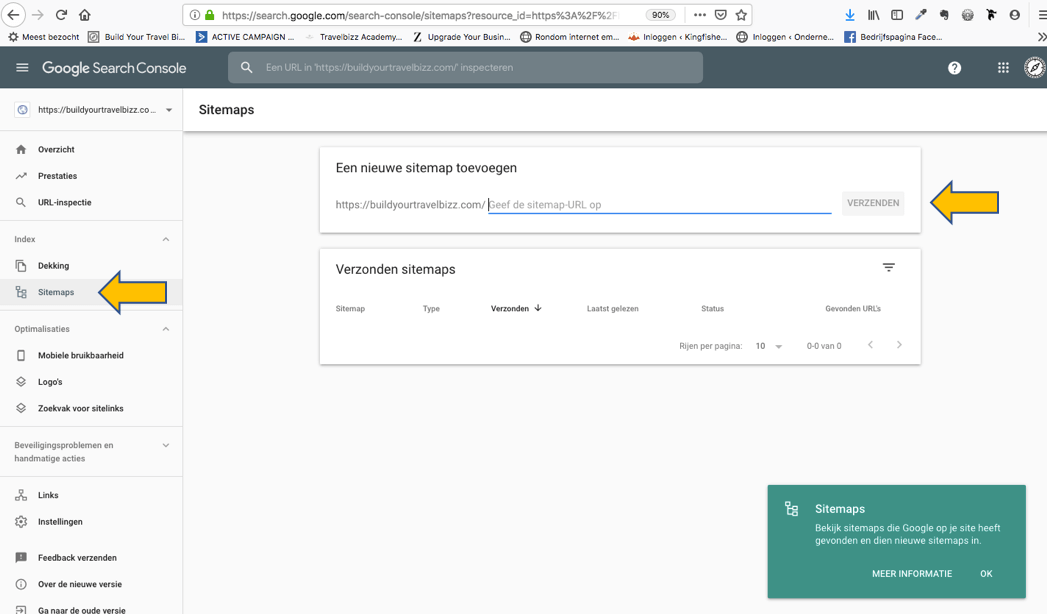Open the account avatar compass icon
This screenshot has width=1047, height=614.
[1034, 67]
